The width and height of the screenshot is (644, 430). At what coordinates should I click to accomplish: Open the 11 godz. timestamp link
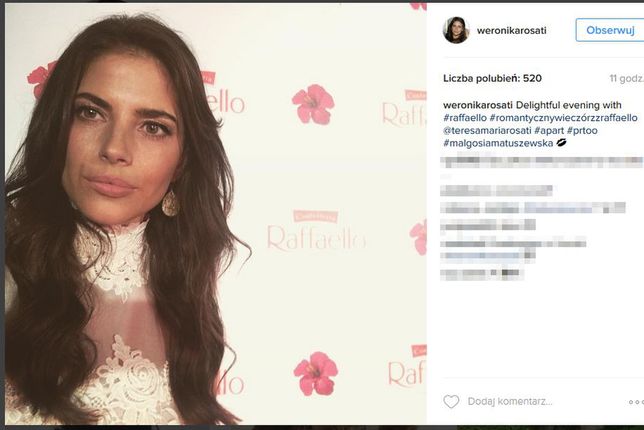626,78
